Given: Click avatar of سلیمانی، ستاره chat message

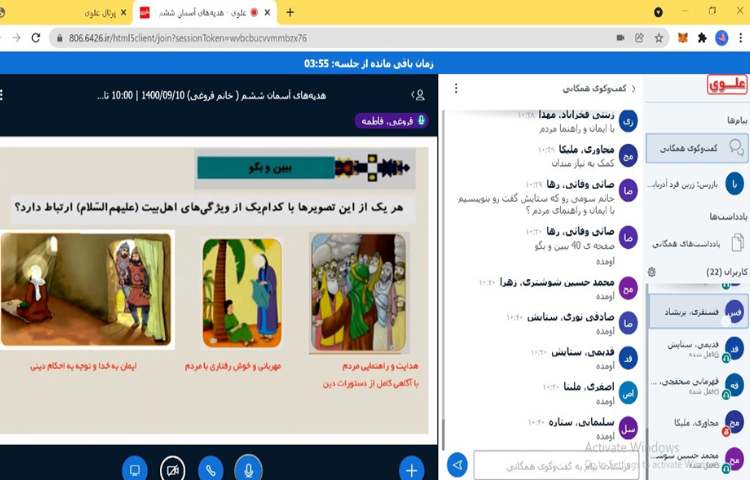Looking at the screenshot, I should point(628,429).
